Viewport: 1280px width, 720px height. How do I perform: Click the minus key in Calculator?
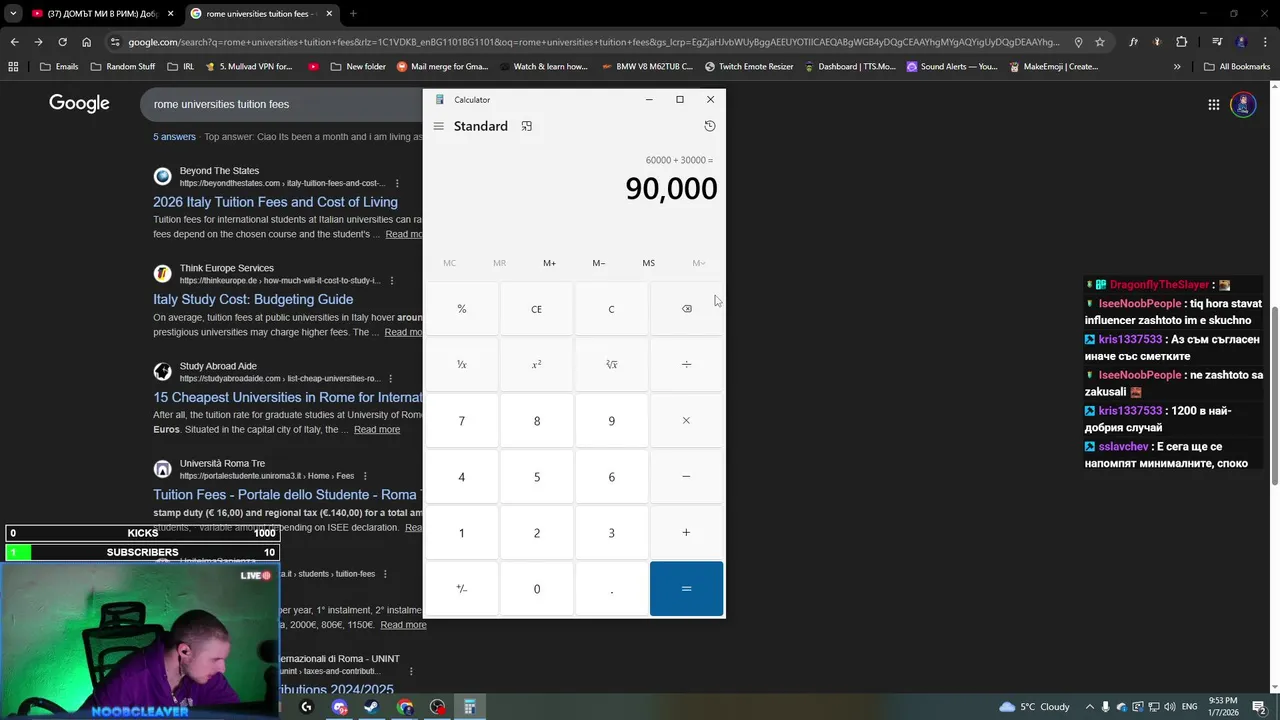click(x=686, y=477)
